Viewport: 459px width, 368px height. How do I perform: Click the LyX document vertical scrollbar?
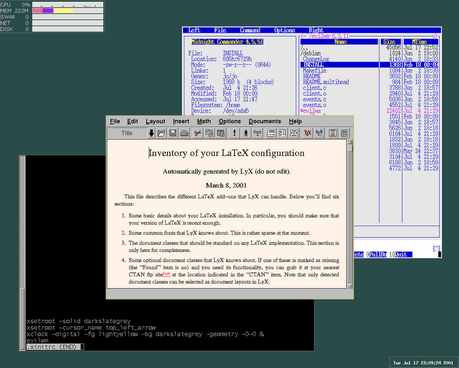[350, 214]
